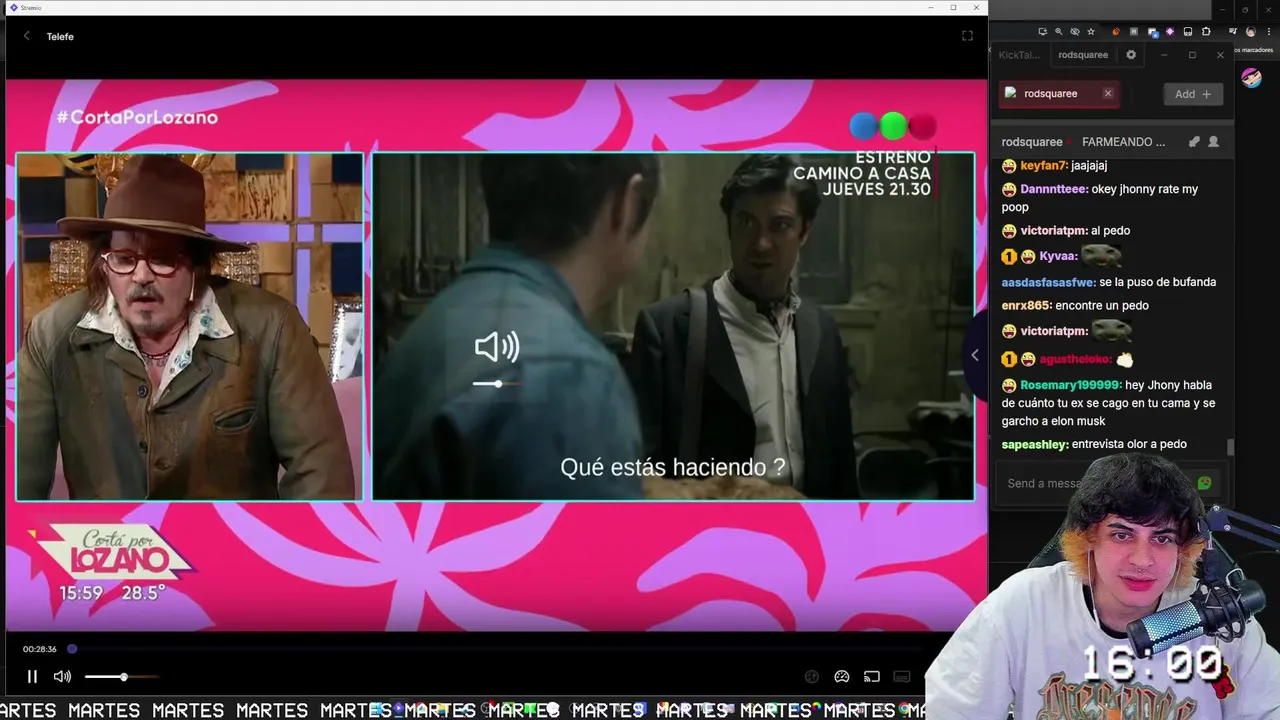The width and height of the screenshot is (1280, 720).
Task: Click "encontre un pedo" message
Action: pos(1101,306)
